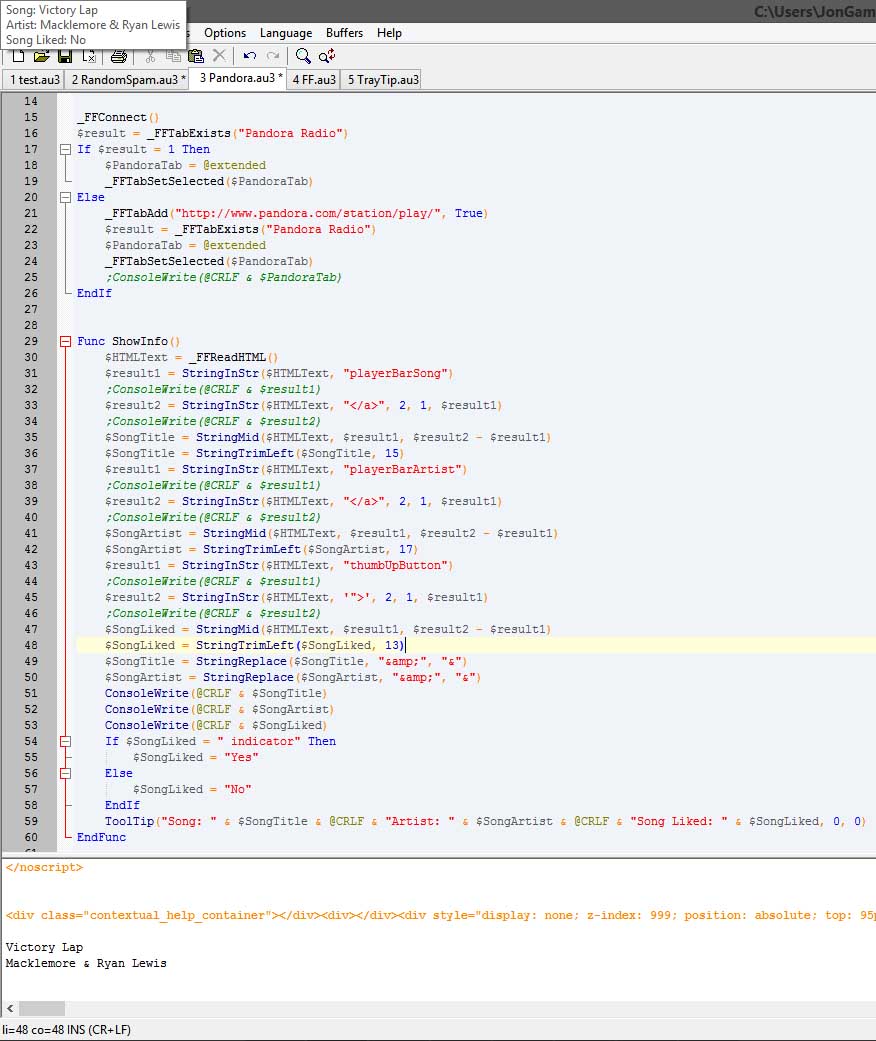
Task: Click "playerBarSong" string on line 31
Action: coord(394,373)
